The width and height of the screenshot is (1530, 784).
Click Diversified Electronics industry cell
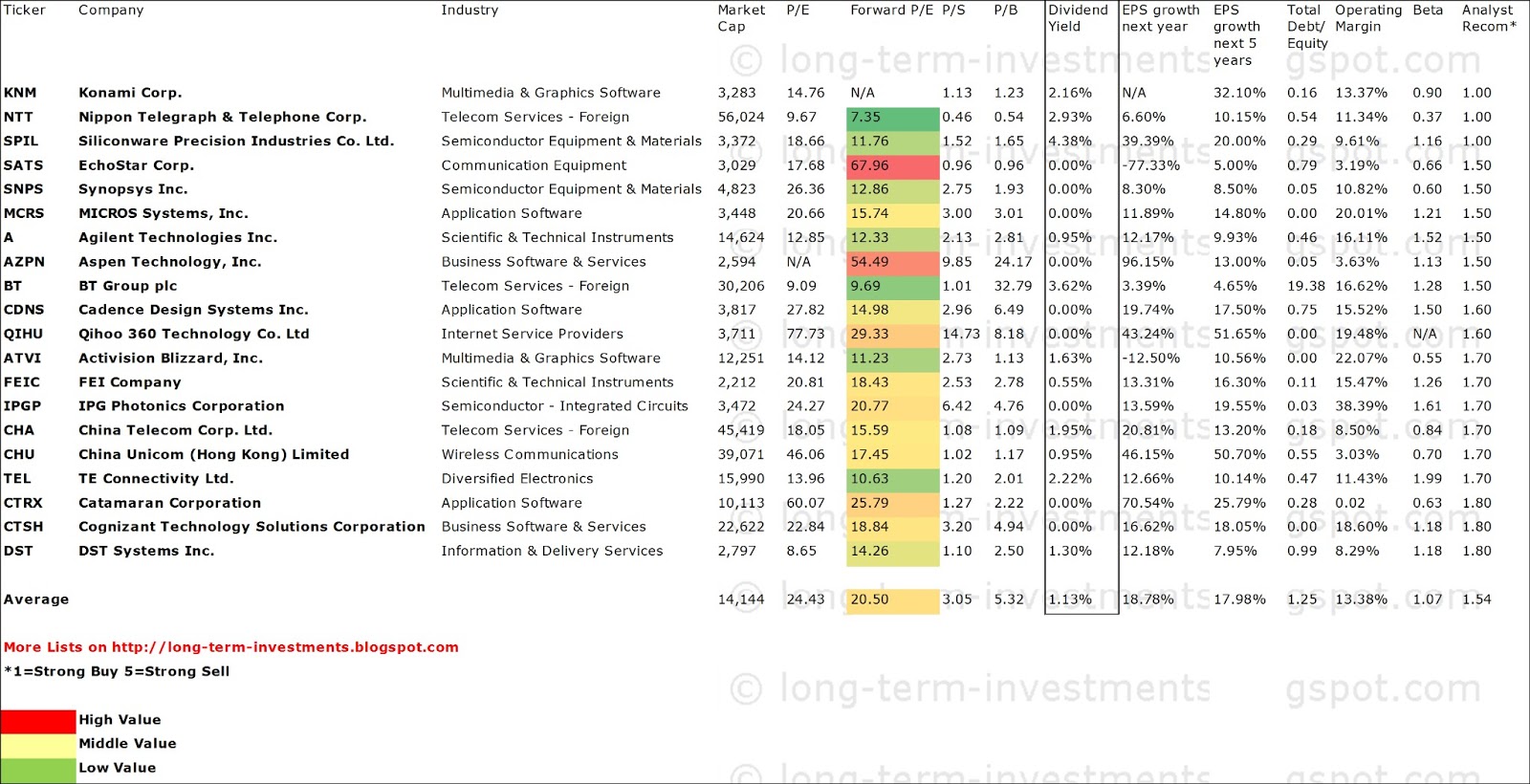tap(517, 478)
